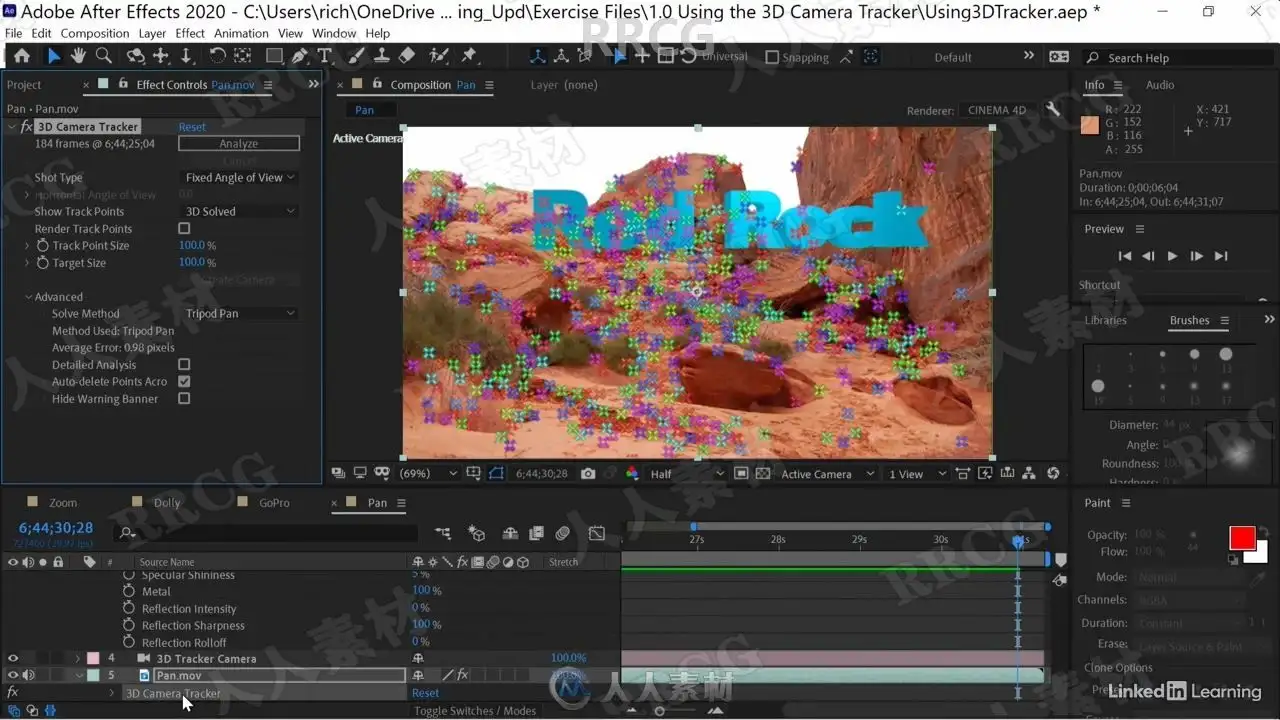The height and width of the screenshot is (720, 1280).
Task: Open the Shot Type dropdown
Action: point(240,178)
